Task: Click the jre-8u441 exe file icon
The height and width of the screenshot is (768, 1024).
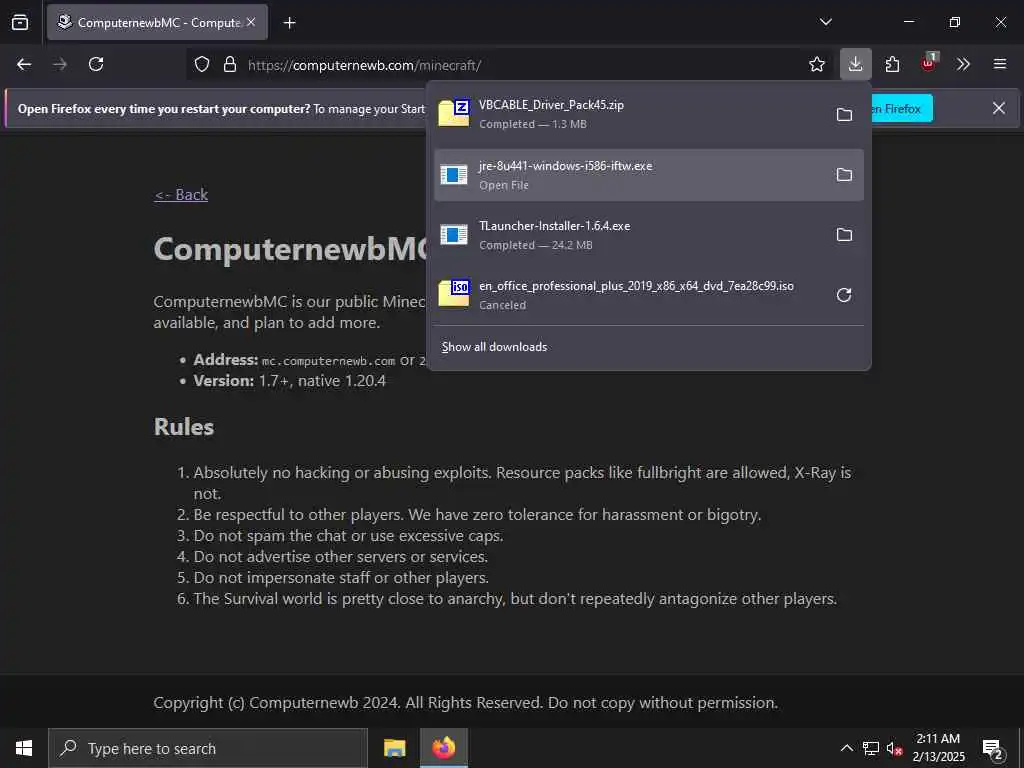Action: point(454,174)
